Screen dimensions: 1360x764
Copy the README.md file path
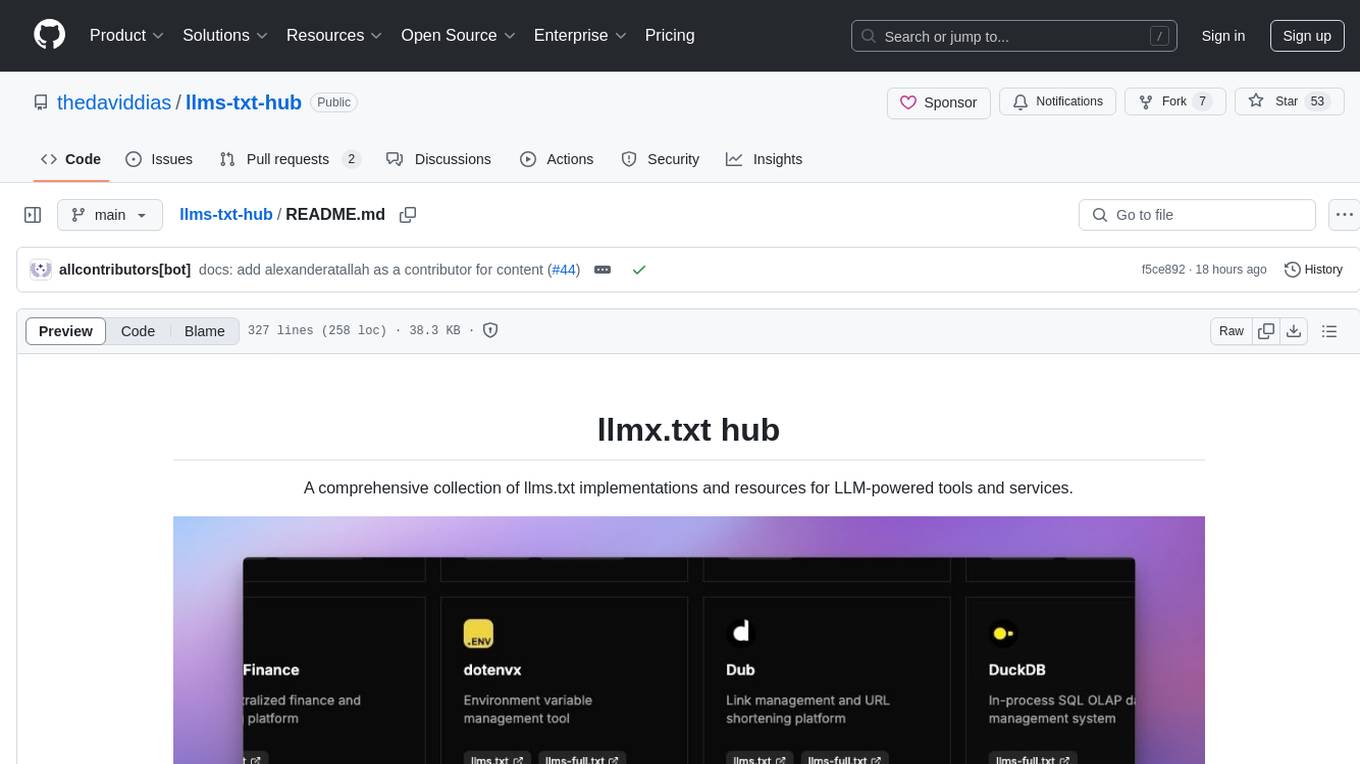[407, 215]
